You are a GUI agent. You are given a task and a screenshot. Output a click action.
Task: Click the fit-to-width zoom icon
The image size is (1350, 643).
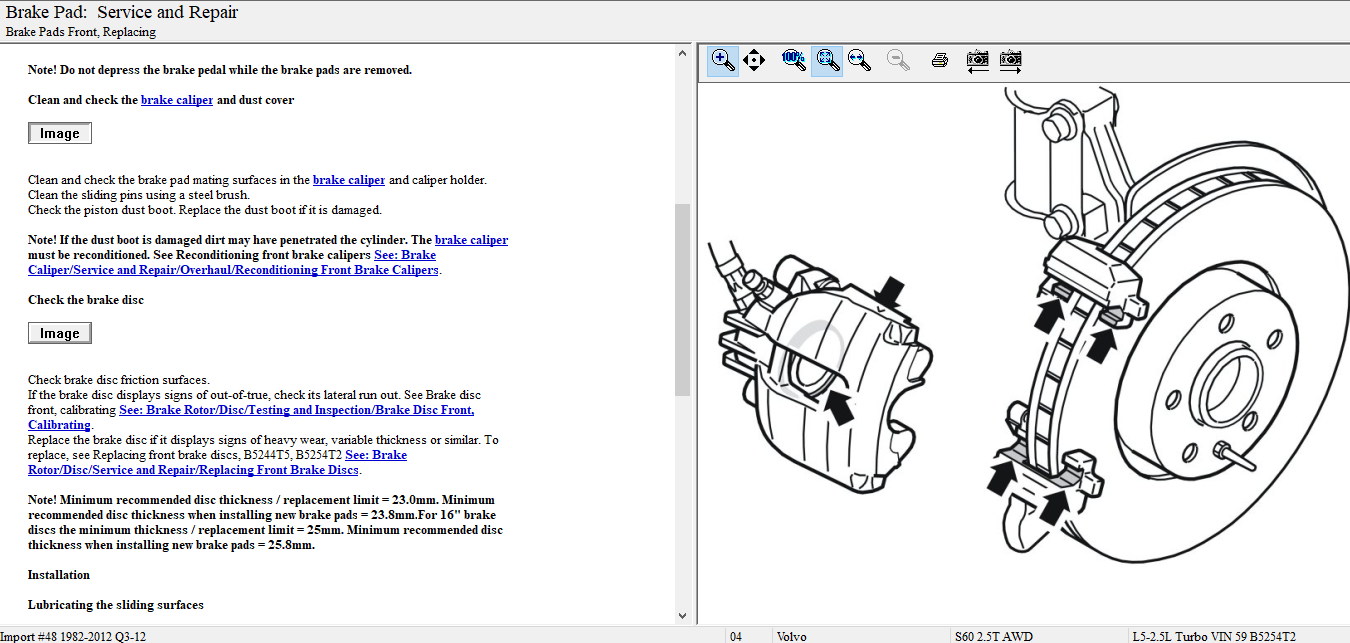tap(859, 60)
